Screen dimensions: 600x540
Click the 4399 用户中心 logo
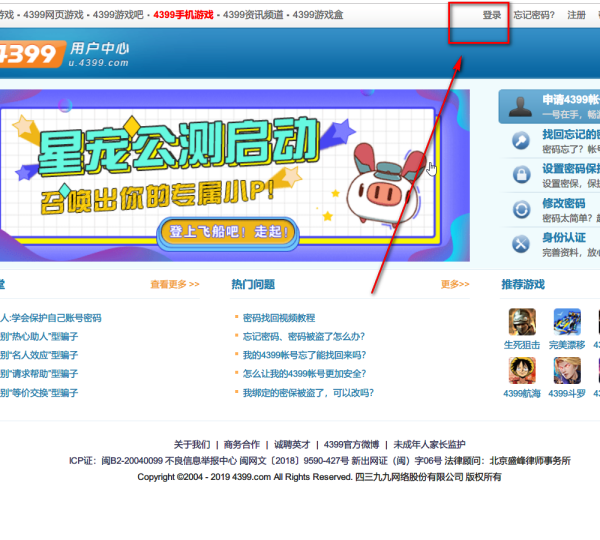[x=63, y=54]
